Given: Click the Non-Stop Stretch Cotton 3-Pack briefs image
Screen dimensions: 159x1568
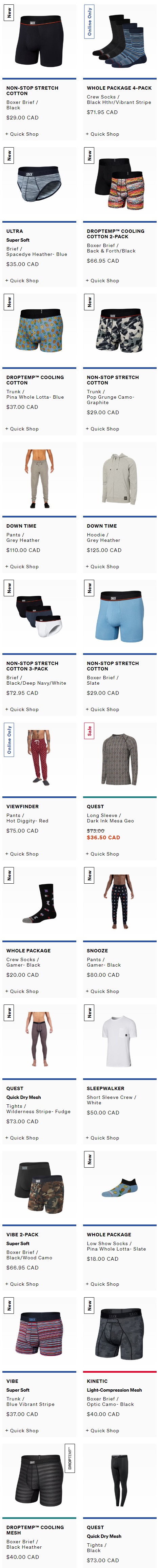Looking at the screenshot, I should coord(40,616).
